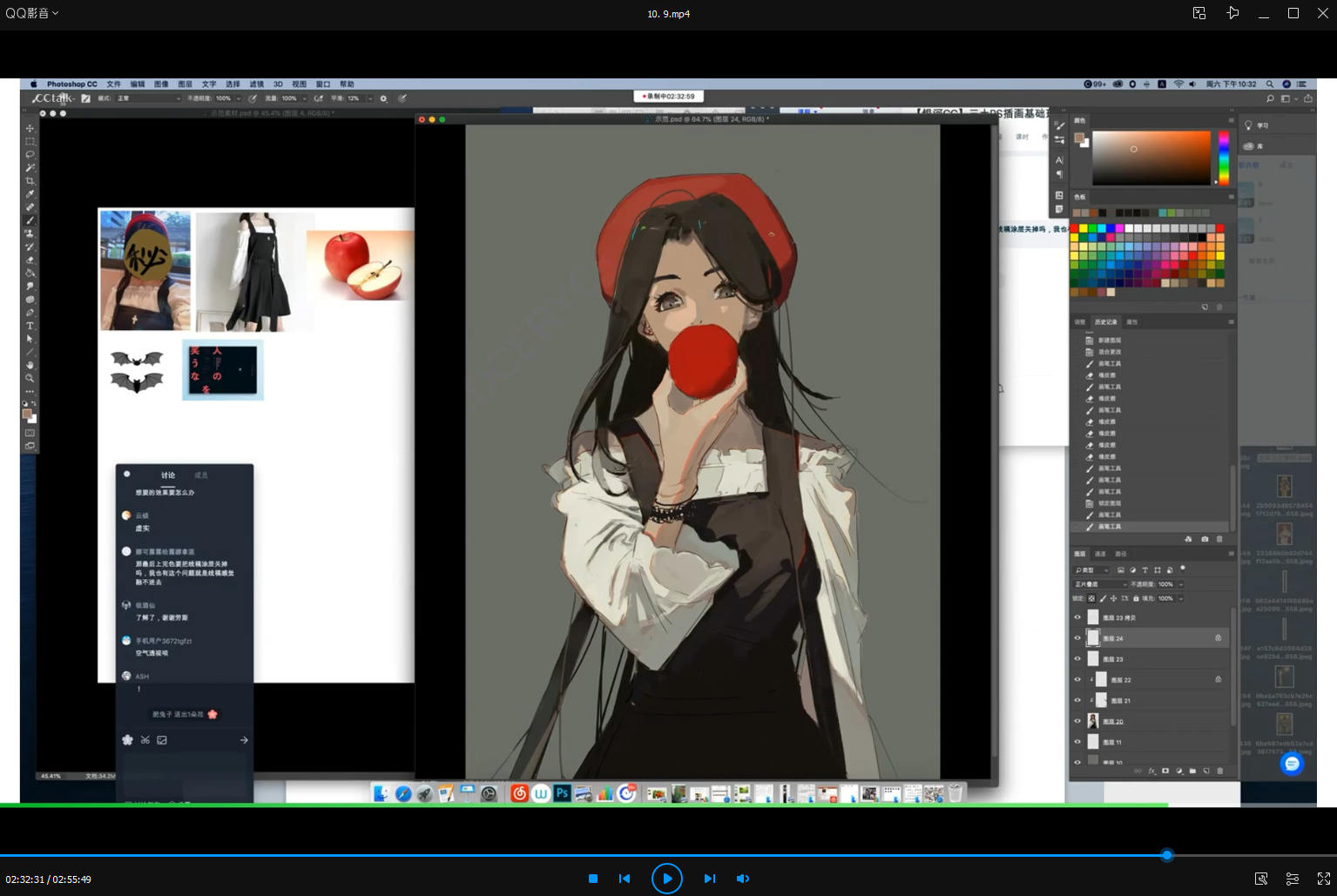Click the delete layer trash icon

click(1219, 771)
